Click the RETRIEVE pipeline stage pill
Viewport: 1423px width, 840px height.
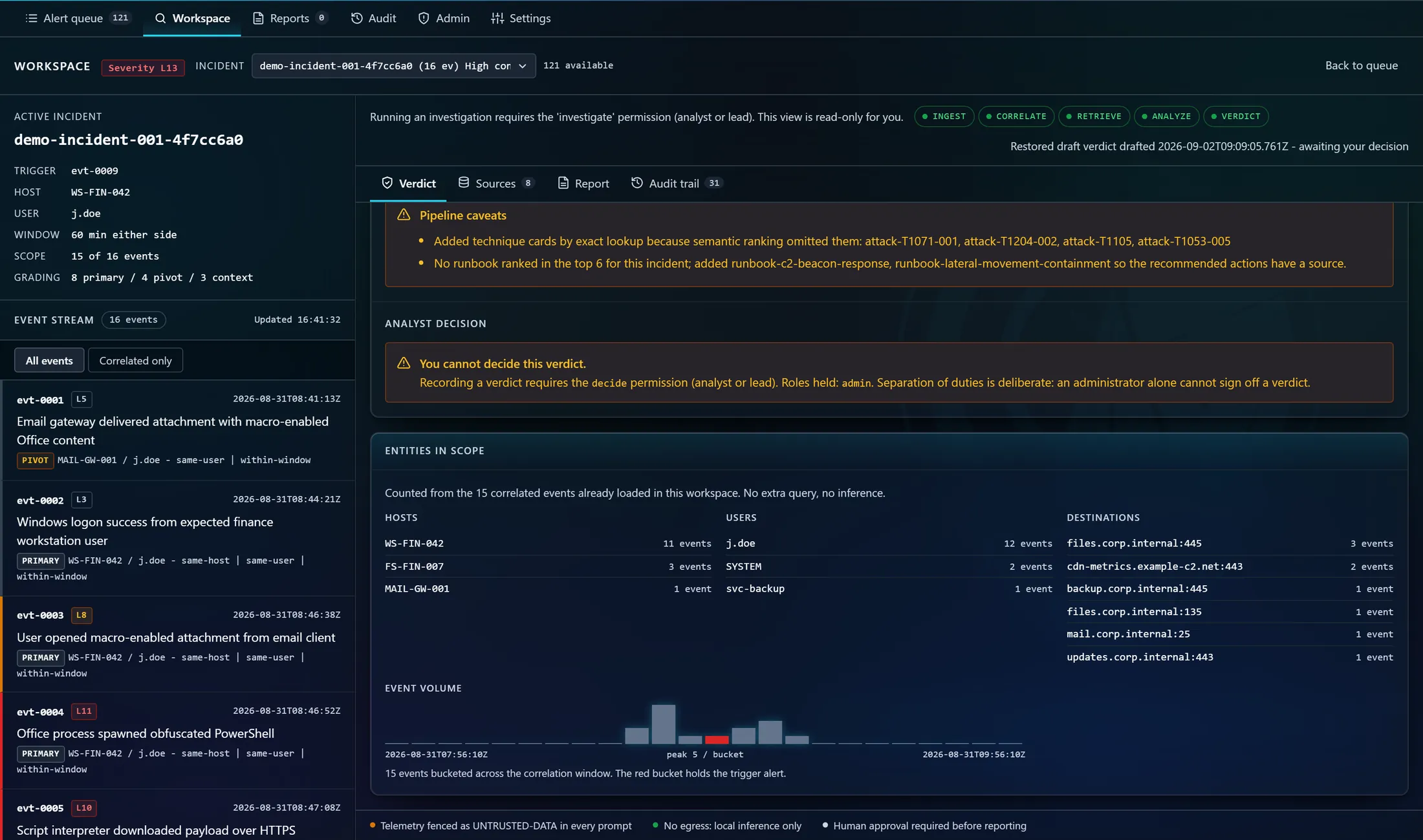click(1094, 116)
